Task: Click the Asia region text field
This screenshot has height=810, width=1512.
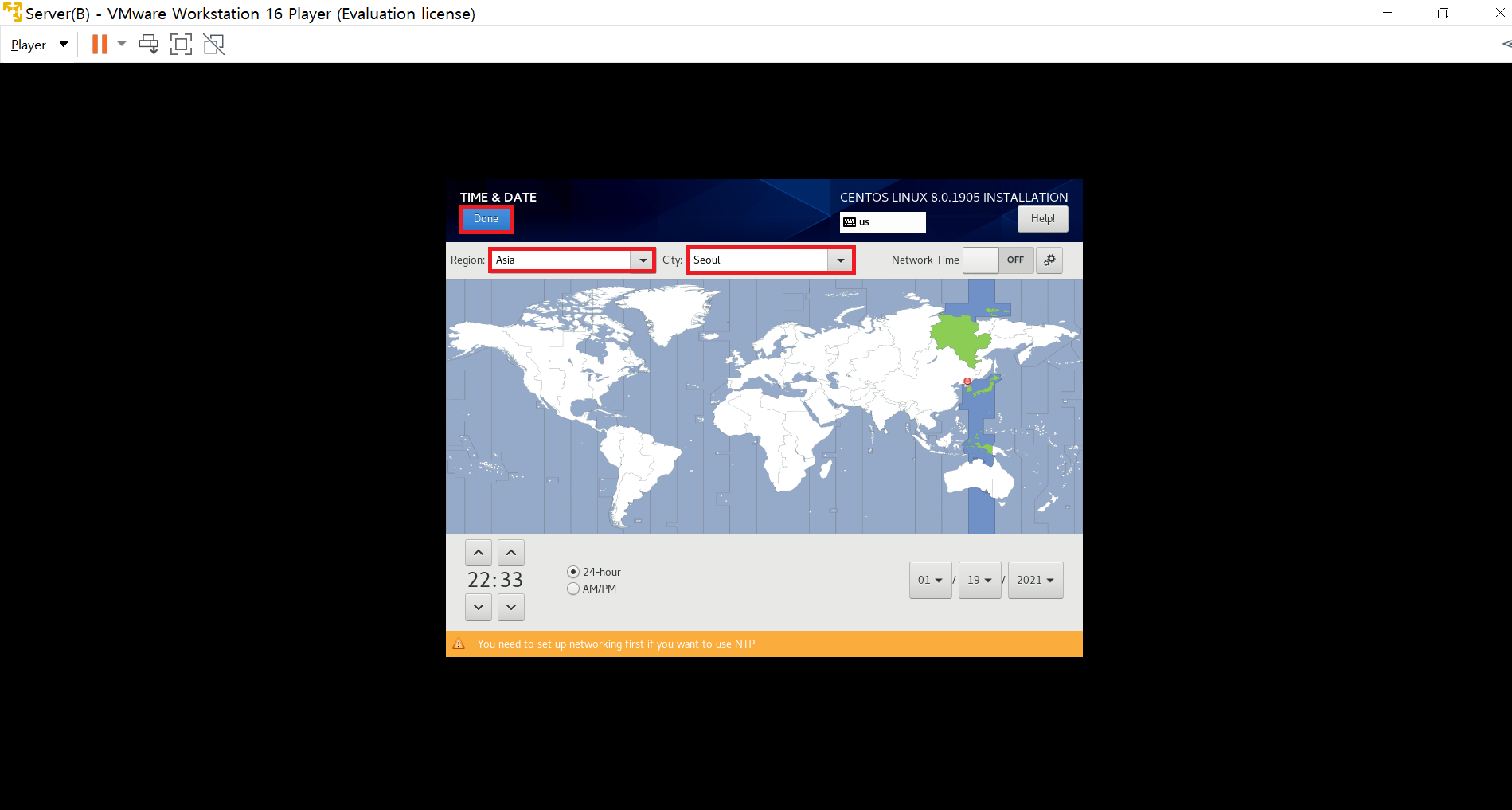Action: point(561,260)
